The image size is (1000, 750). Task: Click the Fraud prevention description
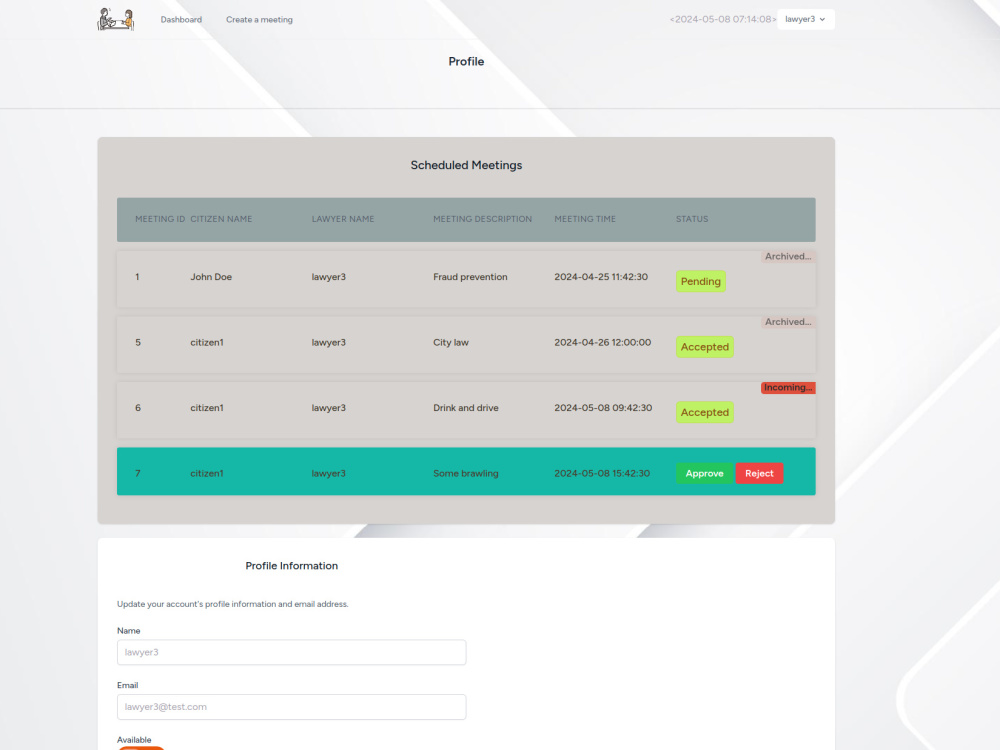click(x=470, y=277)
